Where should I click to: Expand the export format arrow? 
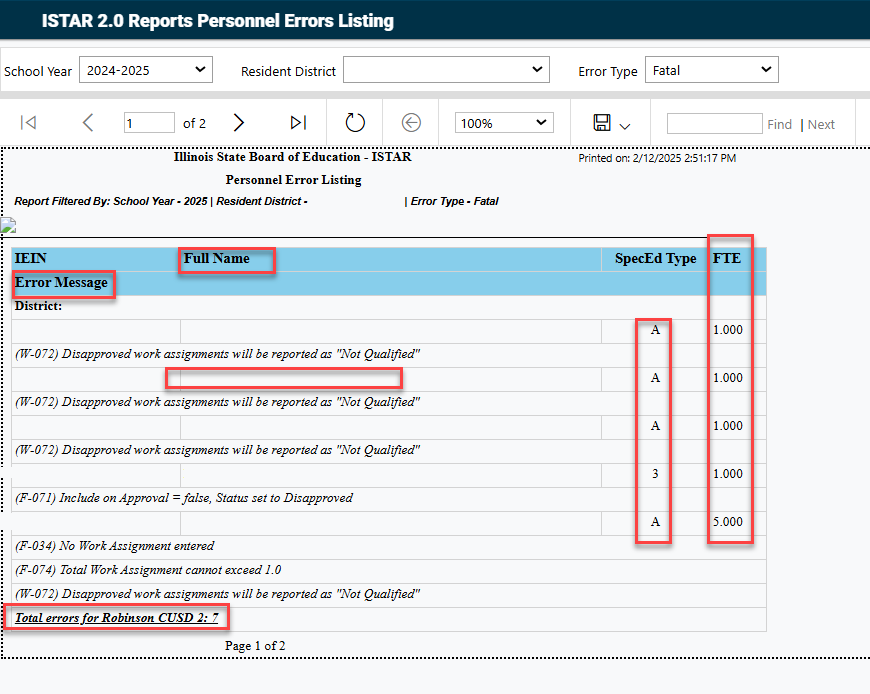625,126
